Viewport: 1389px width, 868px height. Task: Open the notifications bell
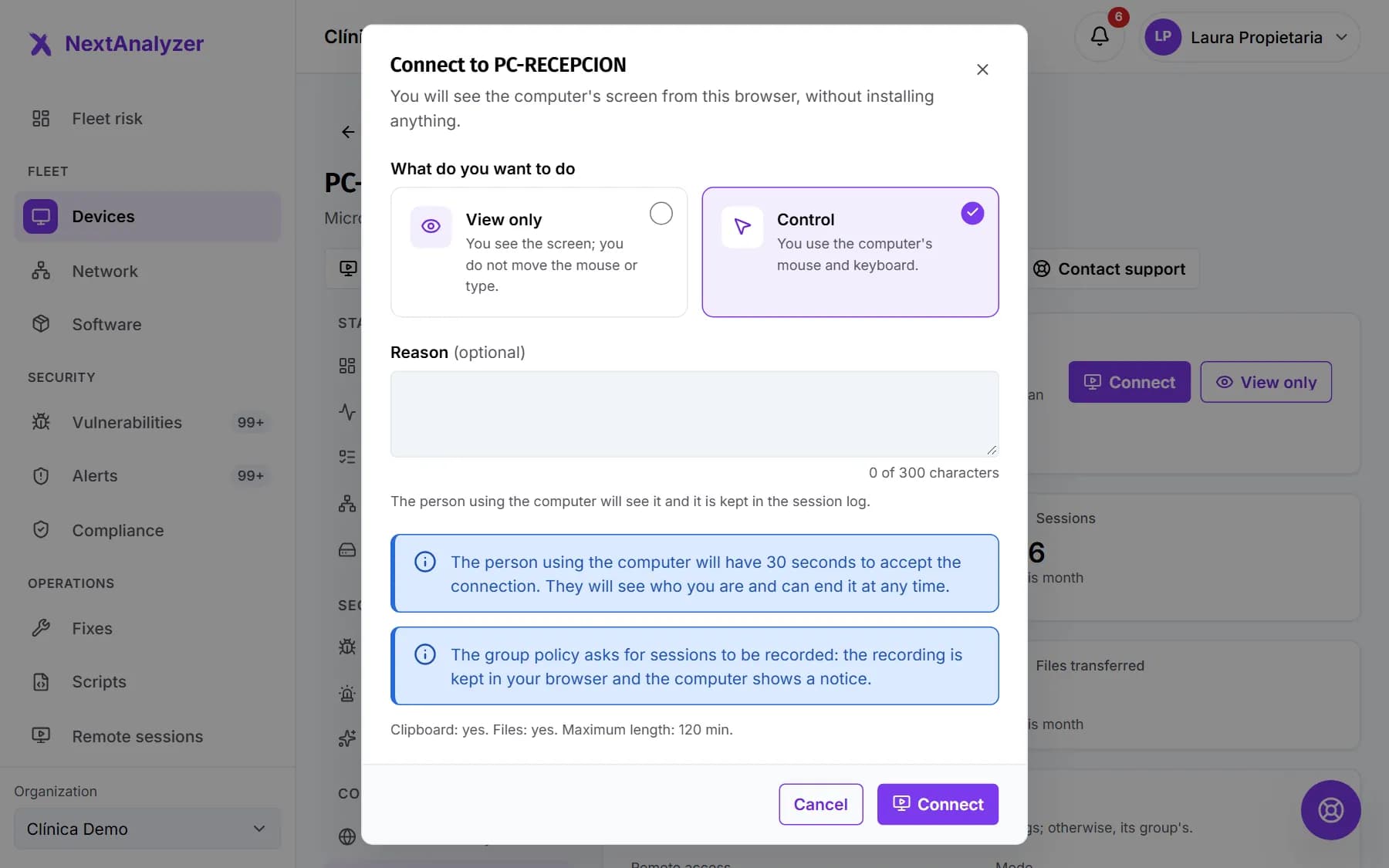pyautogui.click(x=1100, y=36)
